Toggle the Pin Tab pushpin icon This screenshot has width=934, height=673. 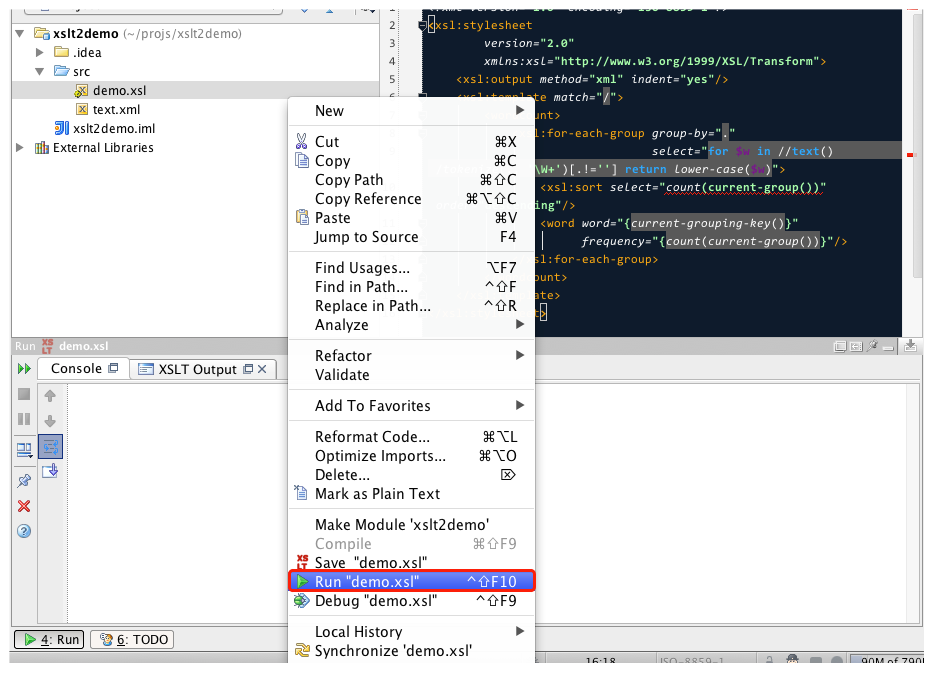24,481
